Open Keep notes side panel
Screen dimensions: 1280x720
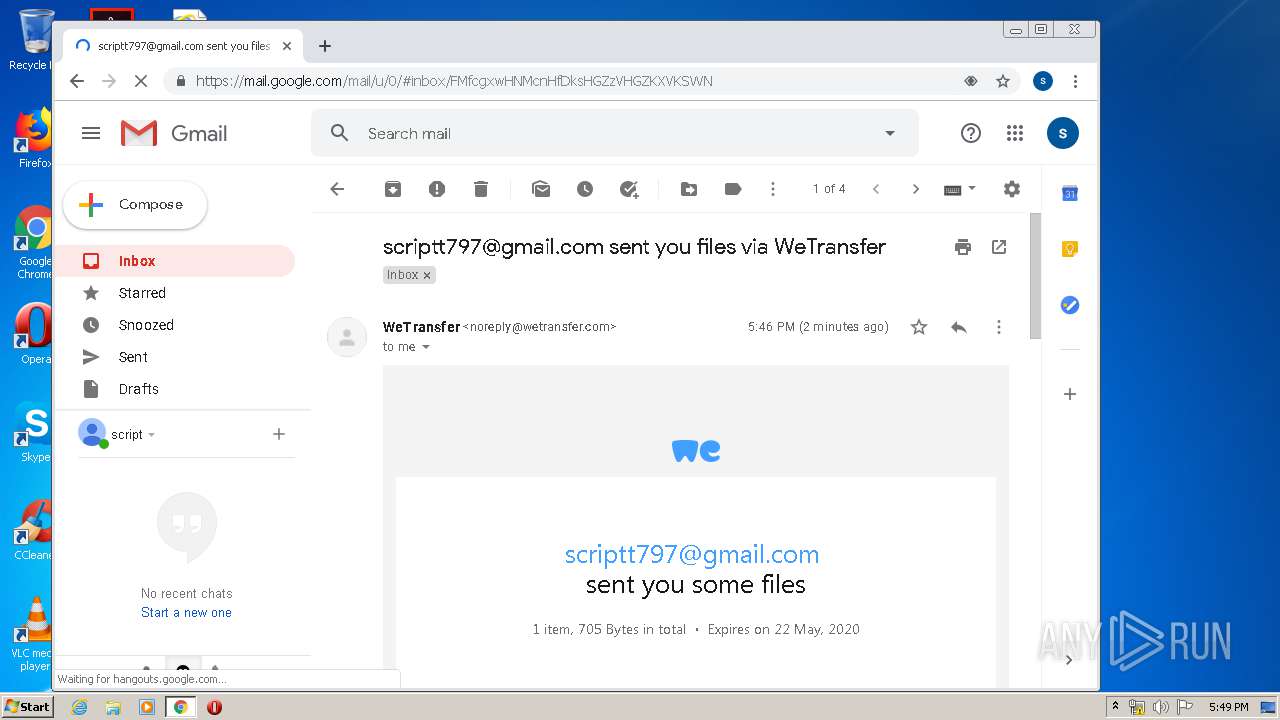click(1070, 249)
